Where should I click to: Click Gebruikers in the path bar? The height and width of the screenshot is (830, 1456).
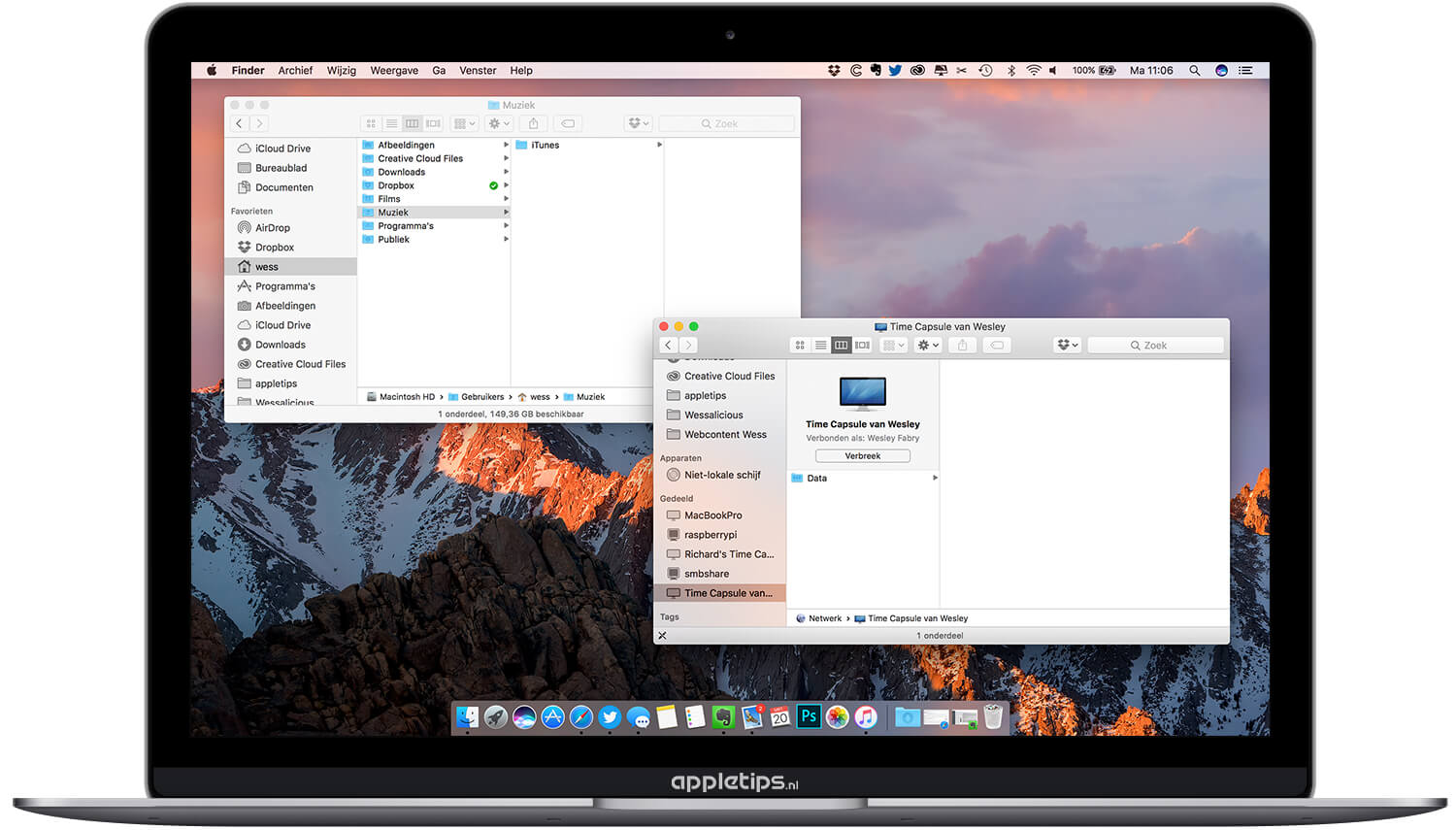click(477, 397)
